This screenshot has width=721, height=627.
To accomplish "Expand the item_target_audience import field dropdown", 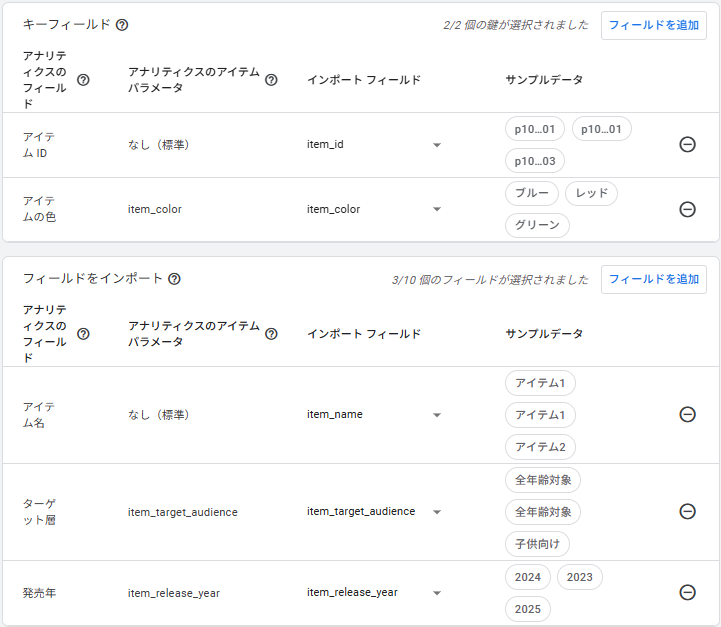I will [437, 511].
